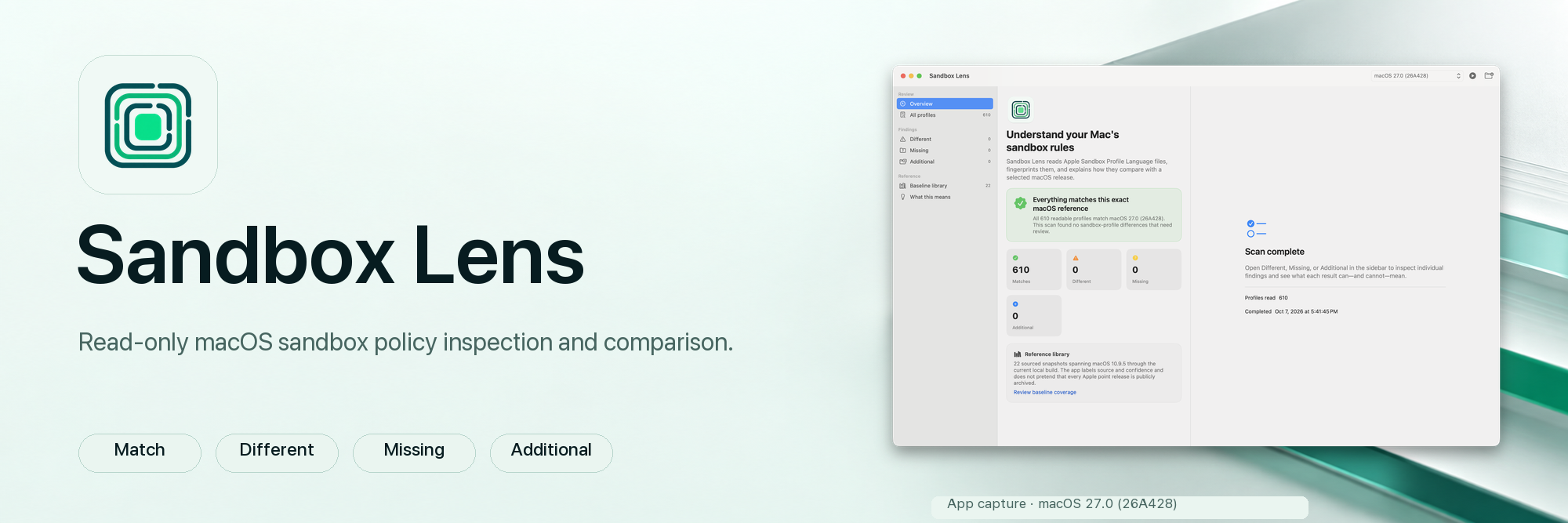The width and height of the screenshot is (1568, 523).
Task: Click the 'Scan complete' heading
Action: (1275, 252)
